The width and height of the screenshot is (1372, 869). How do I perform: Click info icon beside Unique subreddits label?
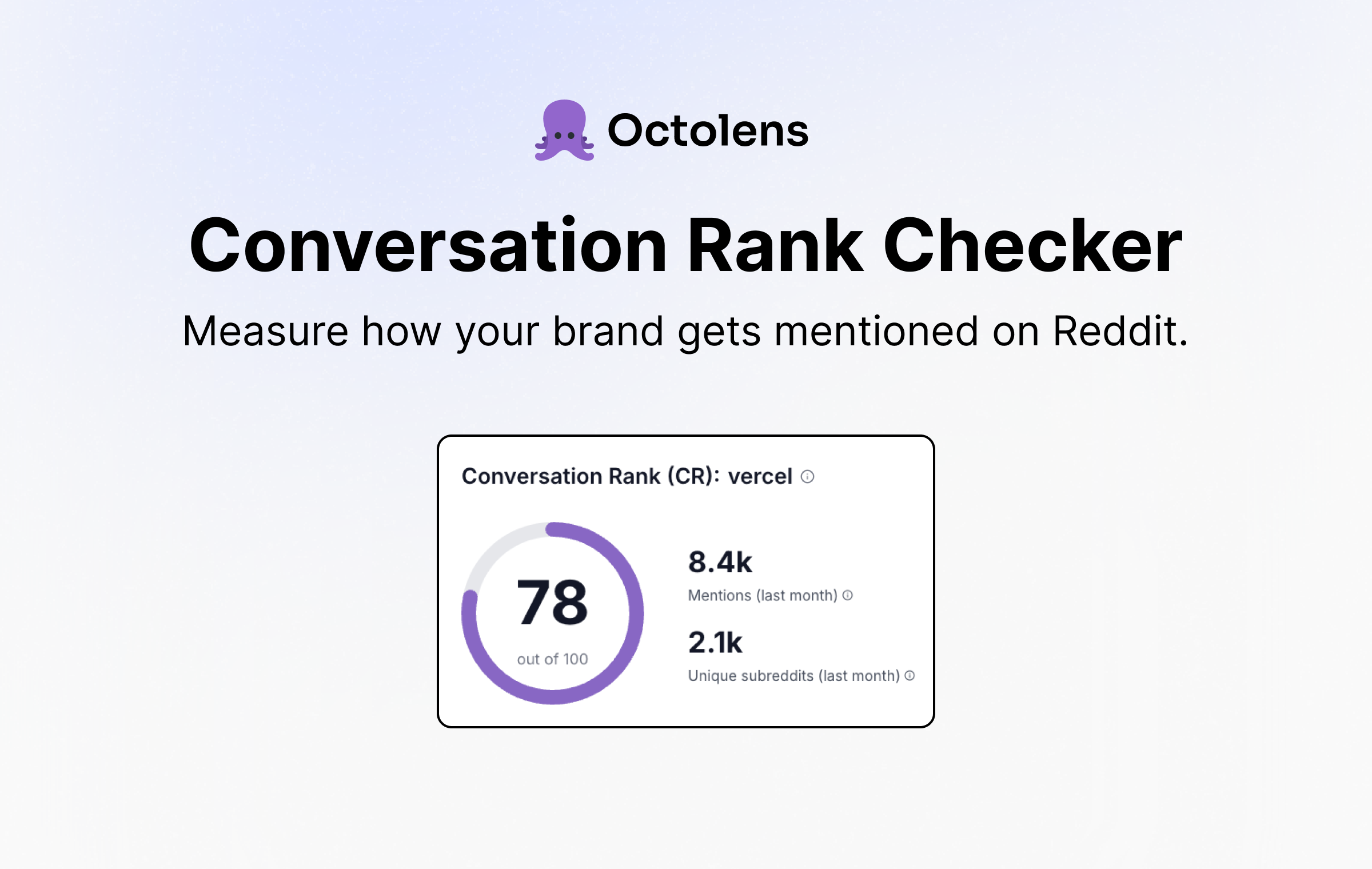pos(910,676)
